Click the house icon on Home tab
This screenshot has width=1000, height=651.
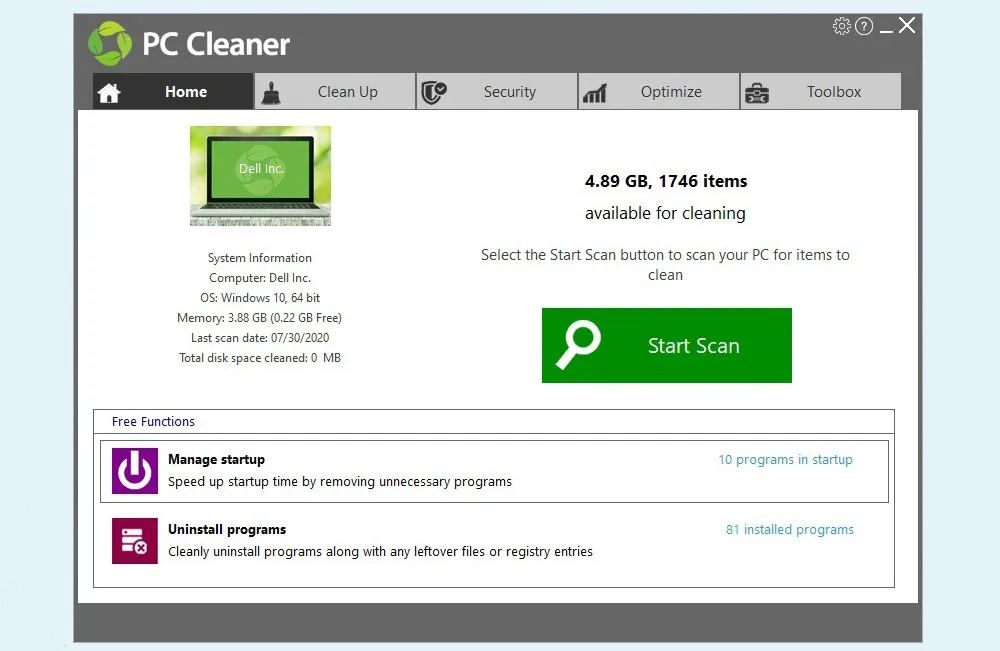pos(109,92)
